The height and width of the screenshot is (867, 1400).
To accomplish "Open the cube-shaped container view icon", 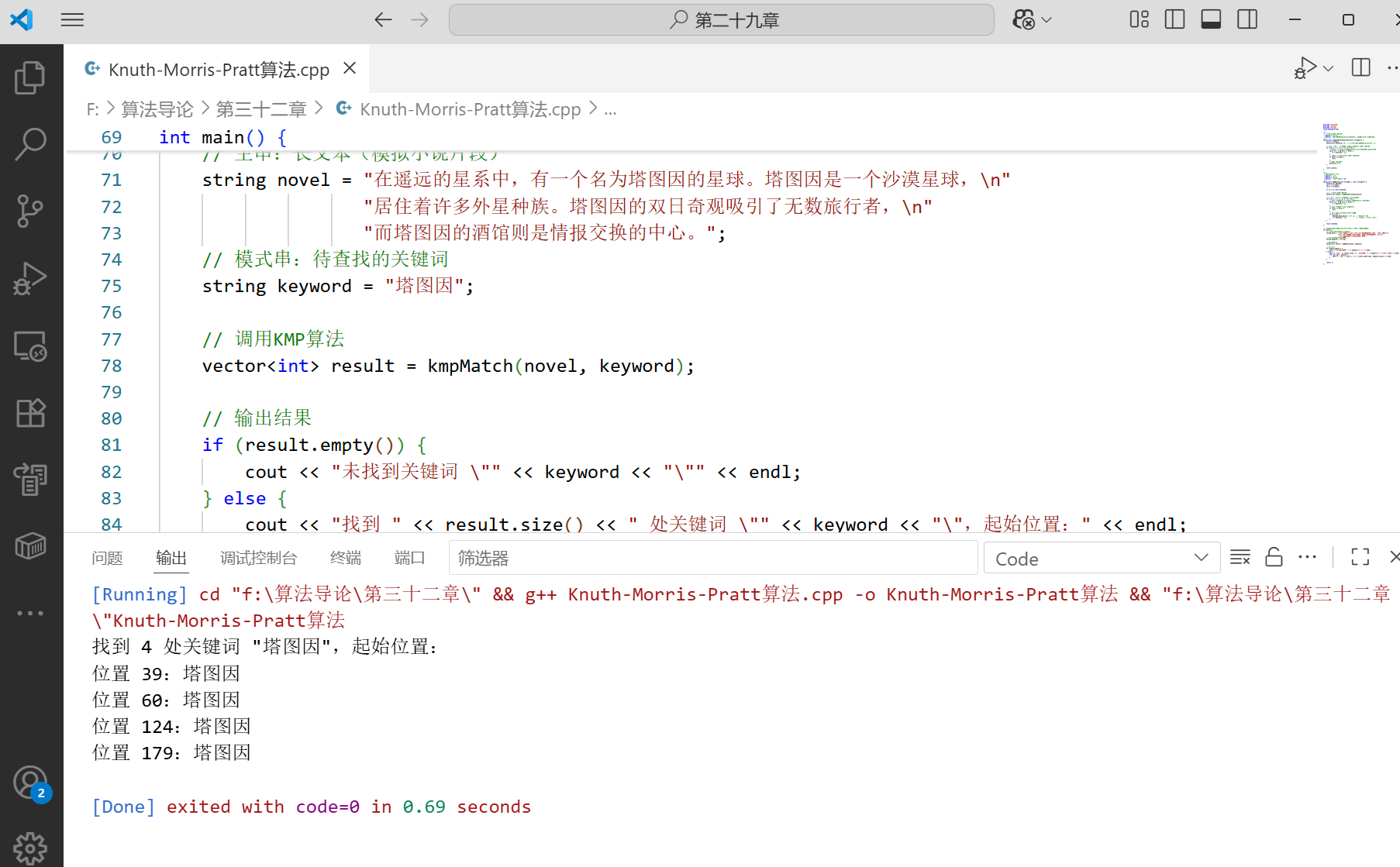I will [x=30, y=546].
